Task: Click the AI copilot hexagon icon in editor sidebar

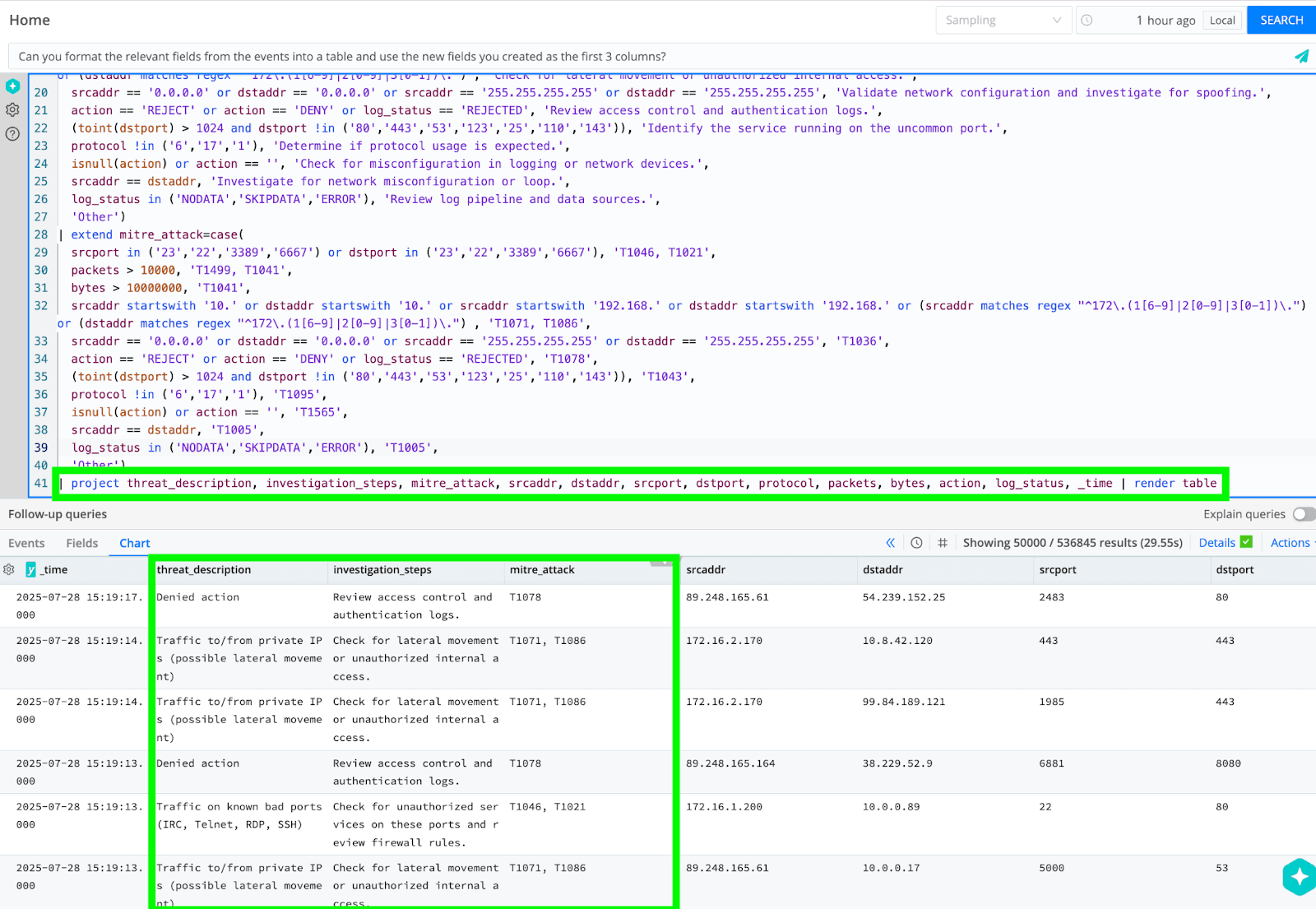Action: coord(12,86)
